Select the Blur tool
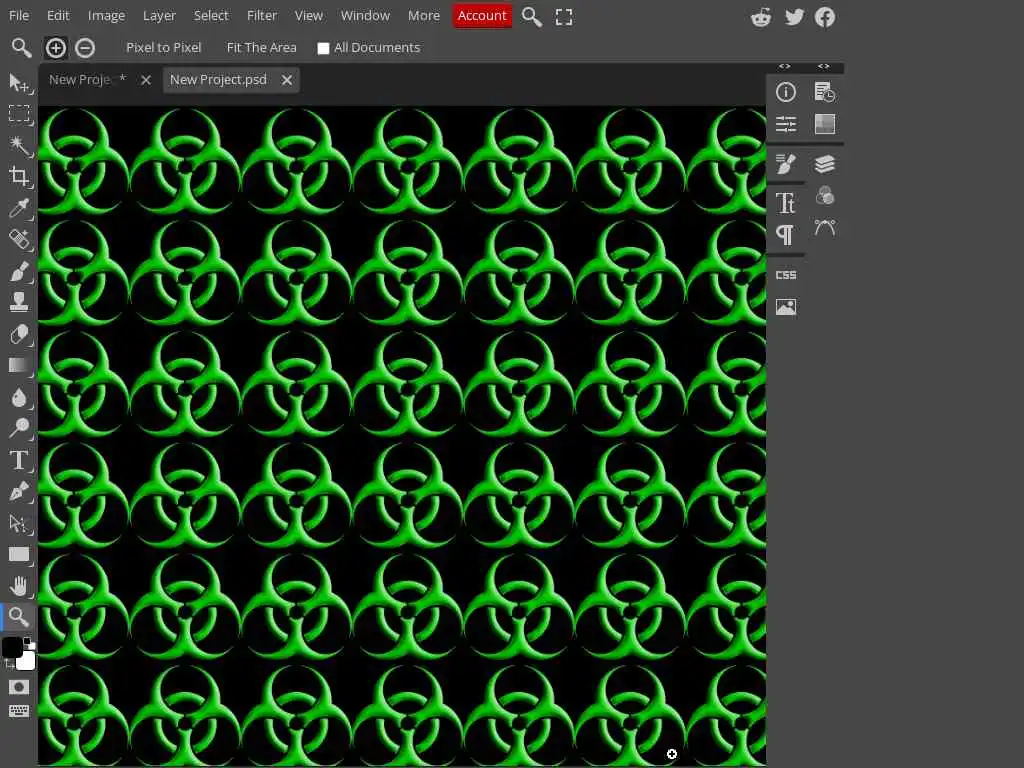This screenshot has height=768, width=1024. 18,397
